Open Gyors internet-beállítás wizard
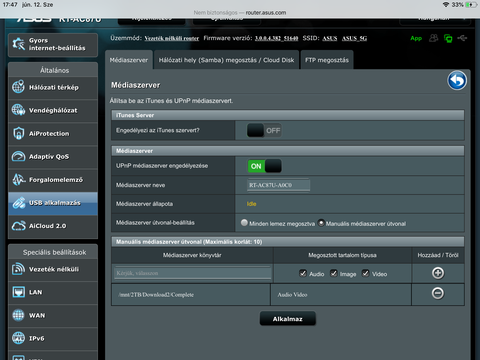 point(53,44)
